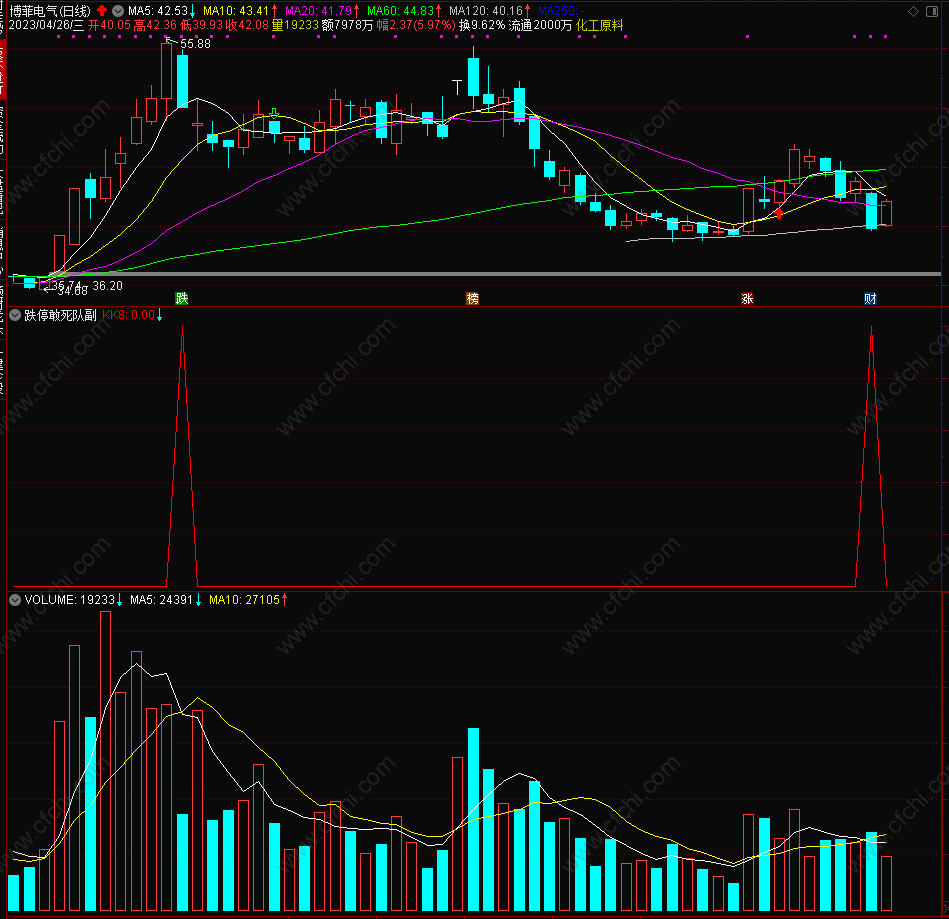Click the 幅2.37(5.97%) change value
Viewport: 949px width, 919px height.
pos(416,25)
